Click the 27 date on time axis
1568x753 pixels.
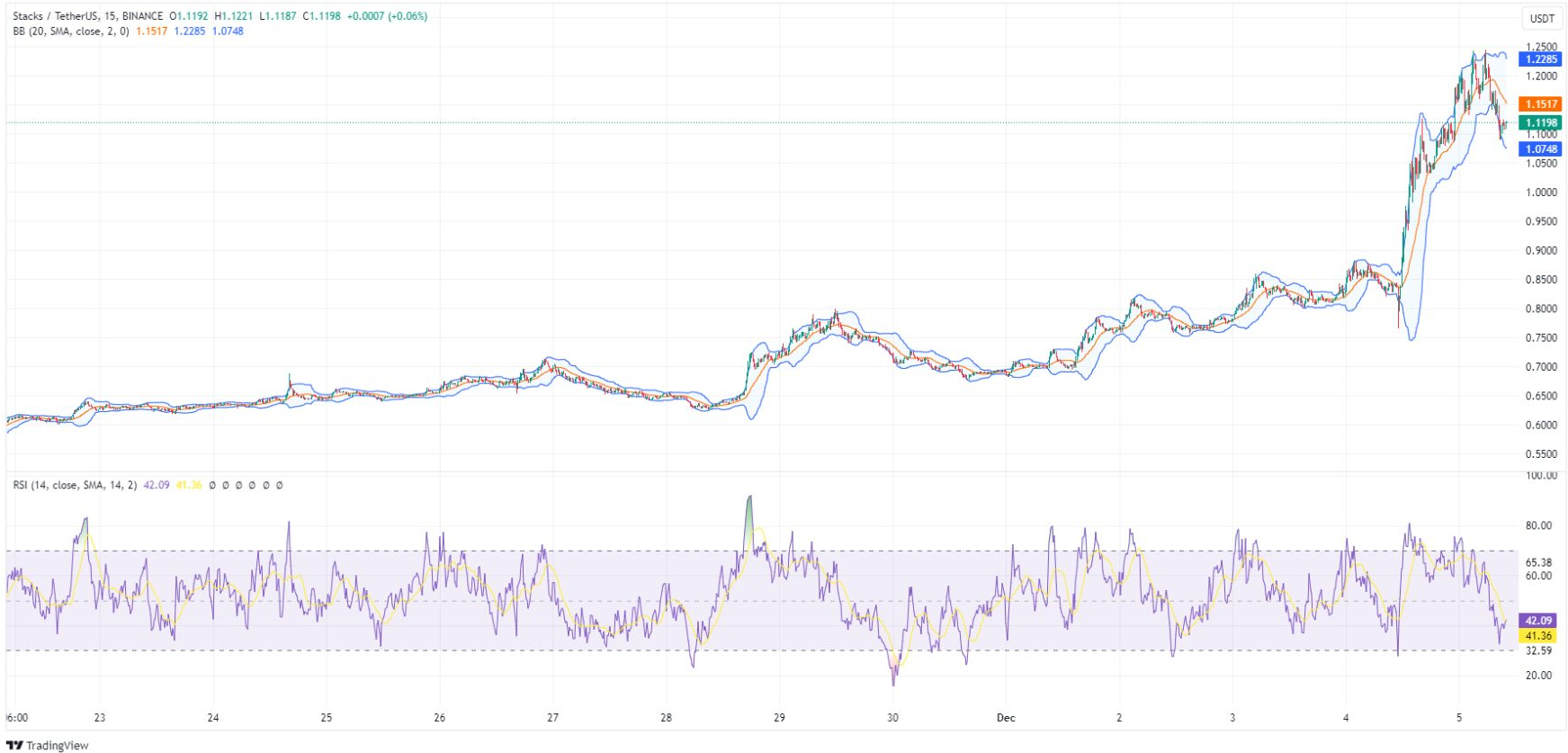(553, 718)
